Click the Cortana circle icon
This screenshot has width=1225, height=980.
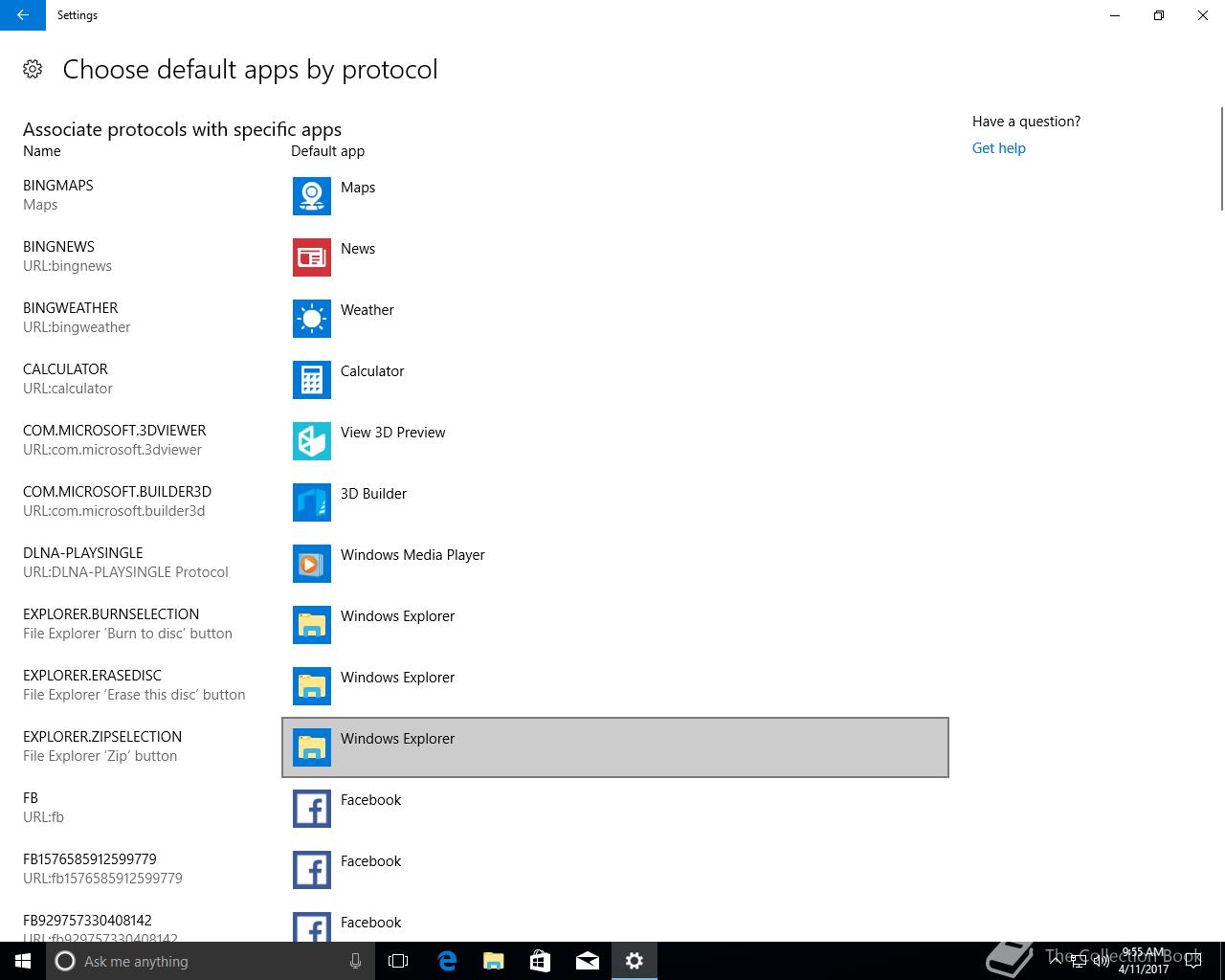coord(65,961)
